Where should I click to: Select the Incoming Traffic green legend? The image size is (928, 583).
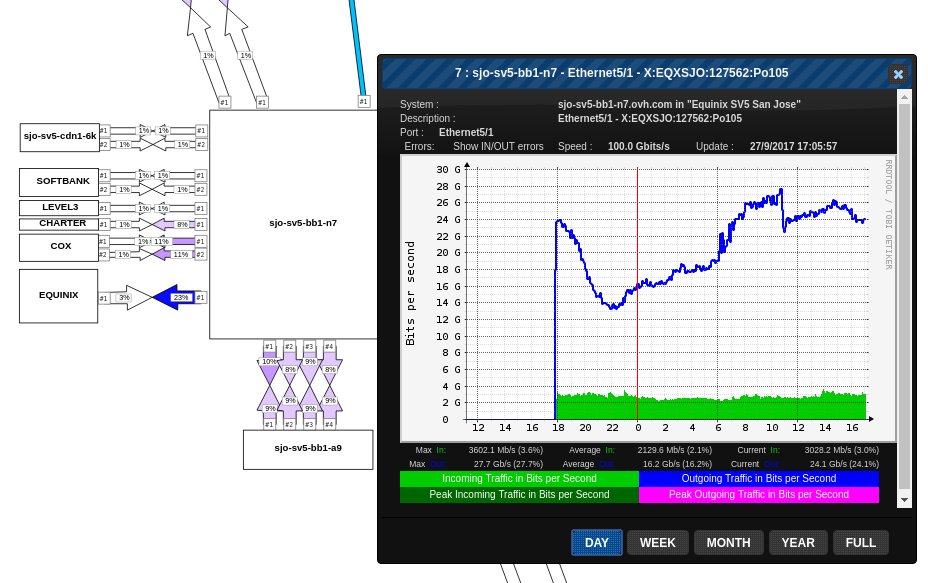coord(519,478)
